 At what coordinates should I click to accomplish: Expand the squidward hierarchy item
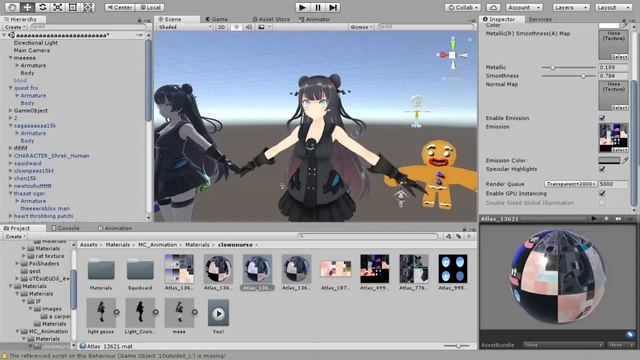tap(11, 163)
